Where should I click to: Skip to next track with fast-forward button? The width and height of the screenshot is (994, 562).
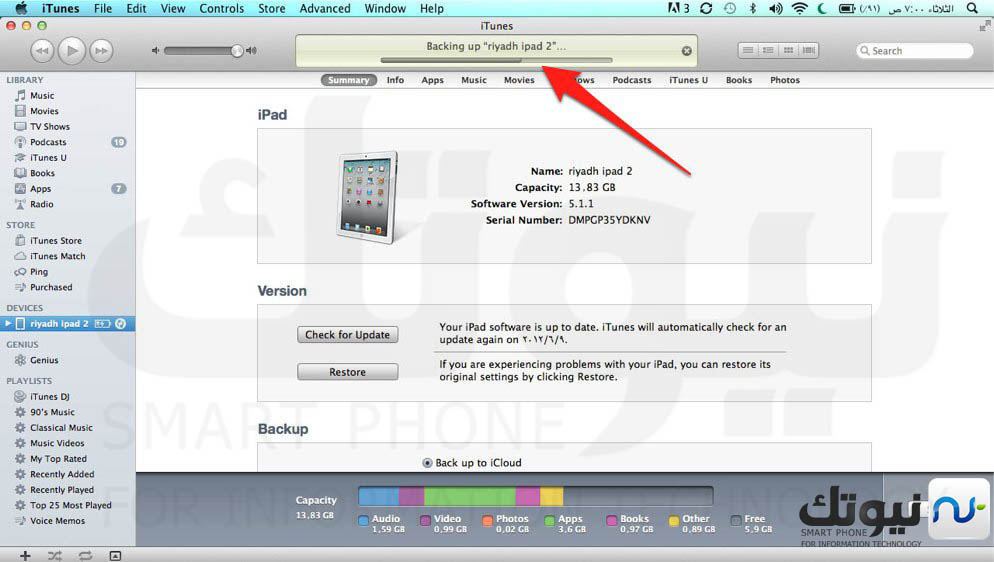(101, 50)
